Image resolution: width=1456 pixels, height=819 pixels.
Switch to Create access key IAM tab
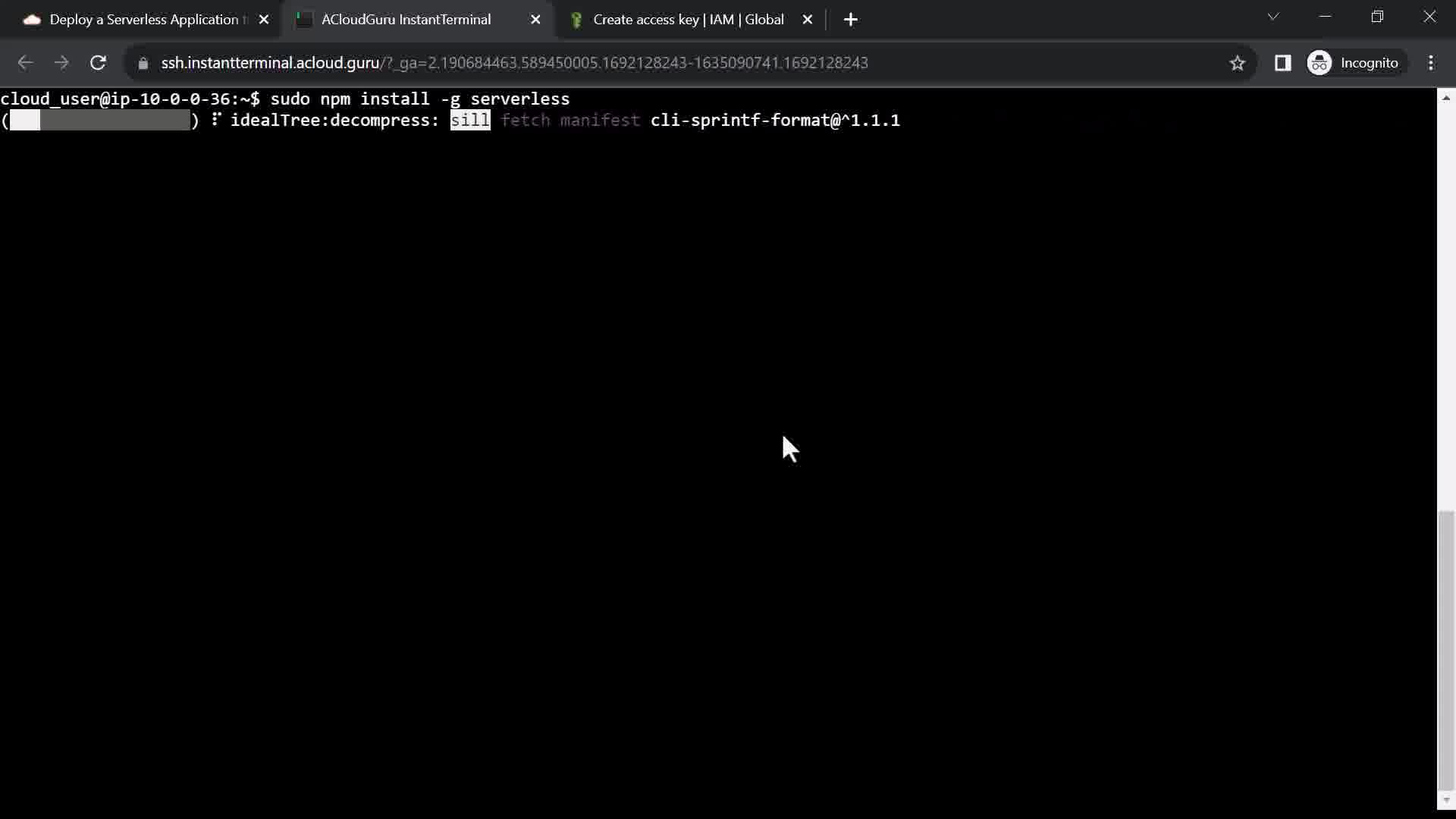(x=686, y=20)
